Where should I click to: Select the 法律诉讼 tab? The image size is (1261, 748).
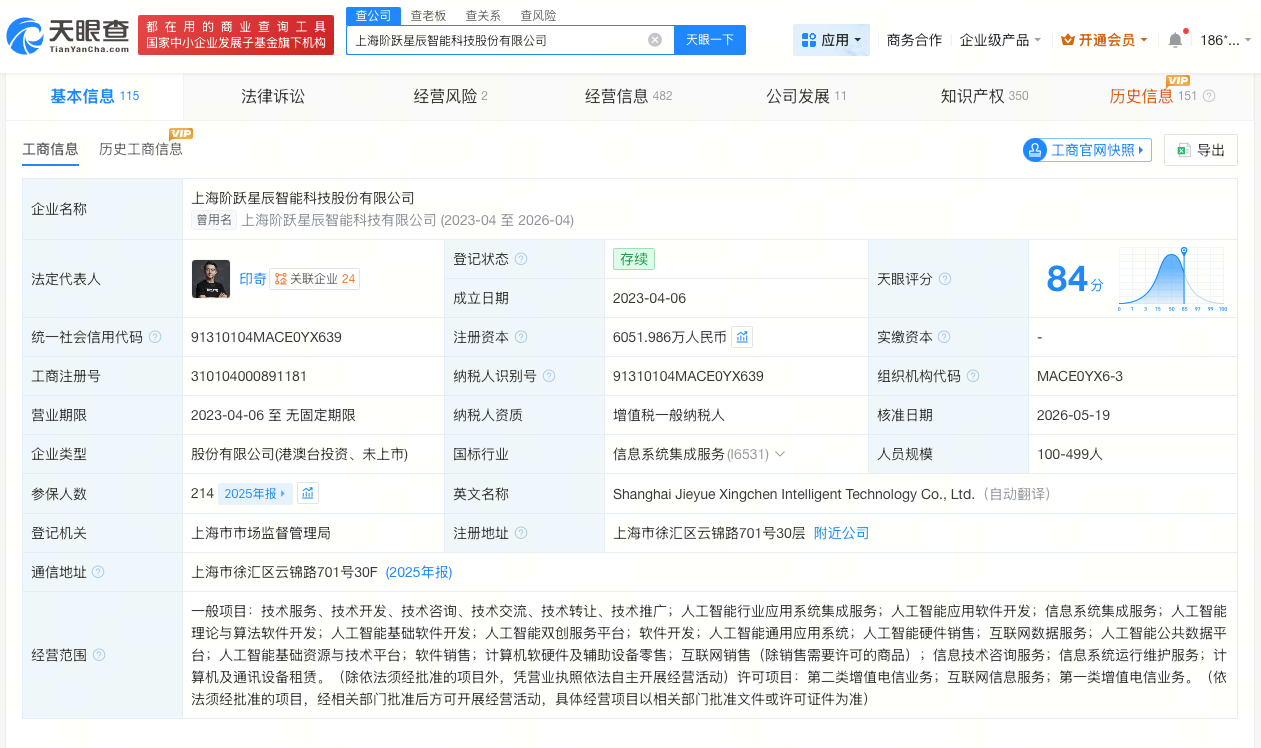272,96
